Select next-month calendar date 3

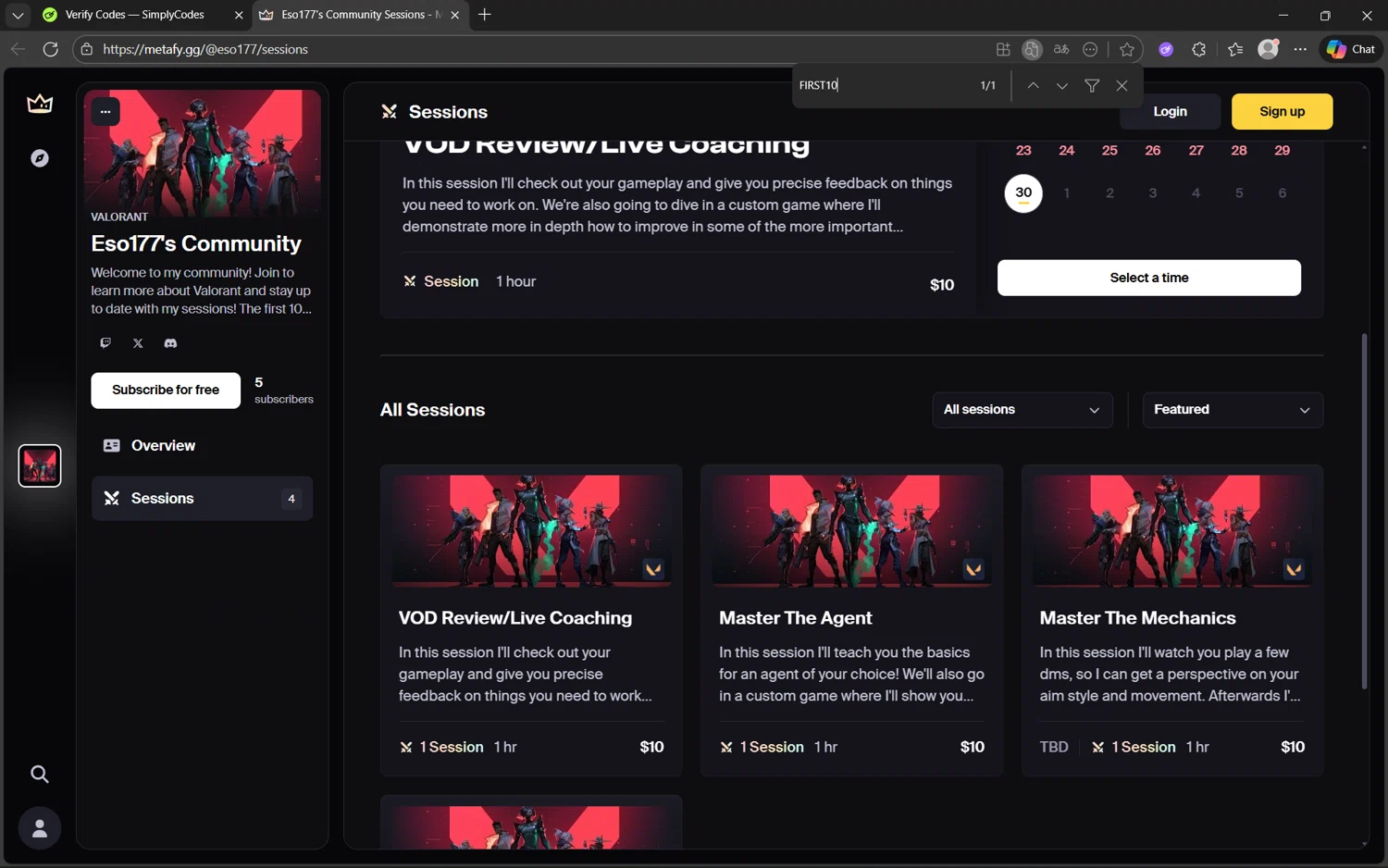pos(1153,193)
